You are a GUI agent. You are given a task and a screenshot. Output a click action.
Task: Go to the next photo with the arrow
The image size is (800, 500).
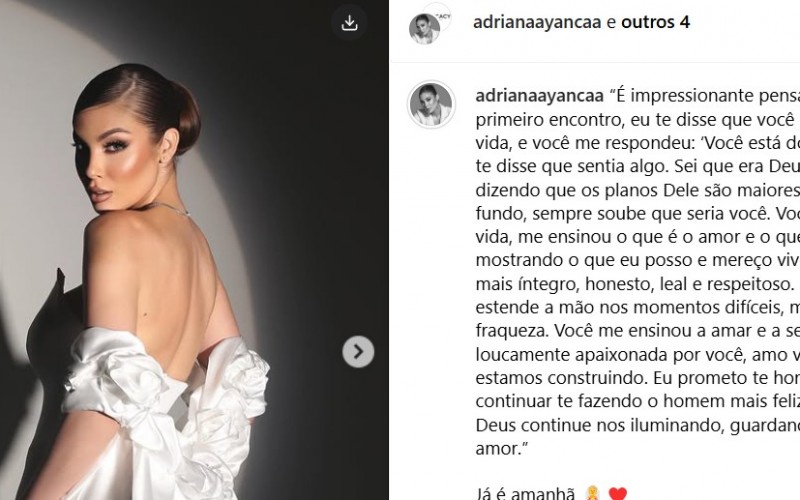click(x=358, y=352)
